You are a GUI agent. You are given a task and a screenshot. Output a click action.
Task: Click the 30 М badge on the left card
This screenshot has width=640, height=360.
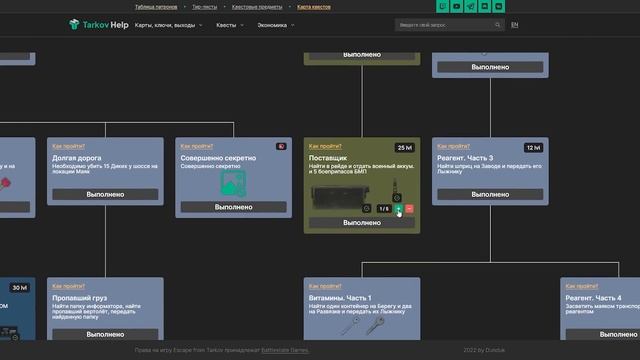[x=19, y=288]
